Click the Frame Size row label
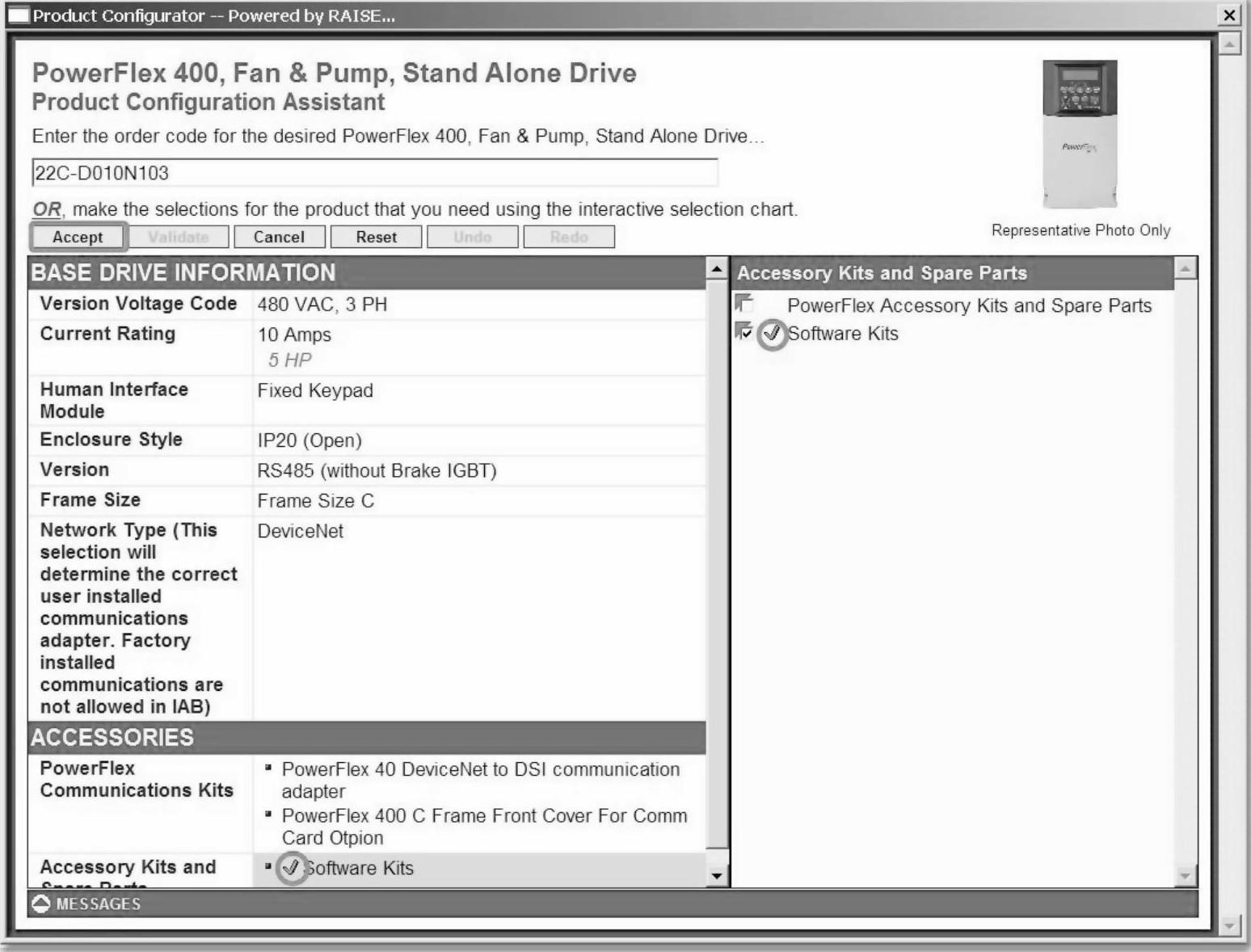This screenshot has height=952, width=1251. click(x=91, y=500)
